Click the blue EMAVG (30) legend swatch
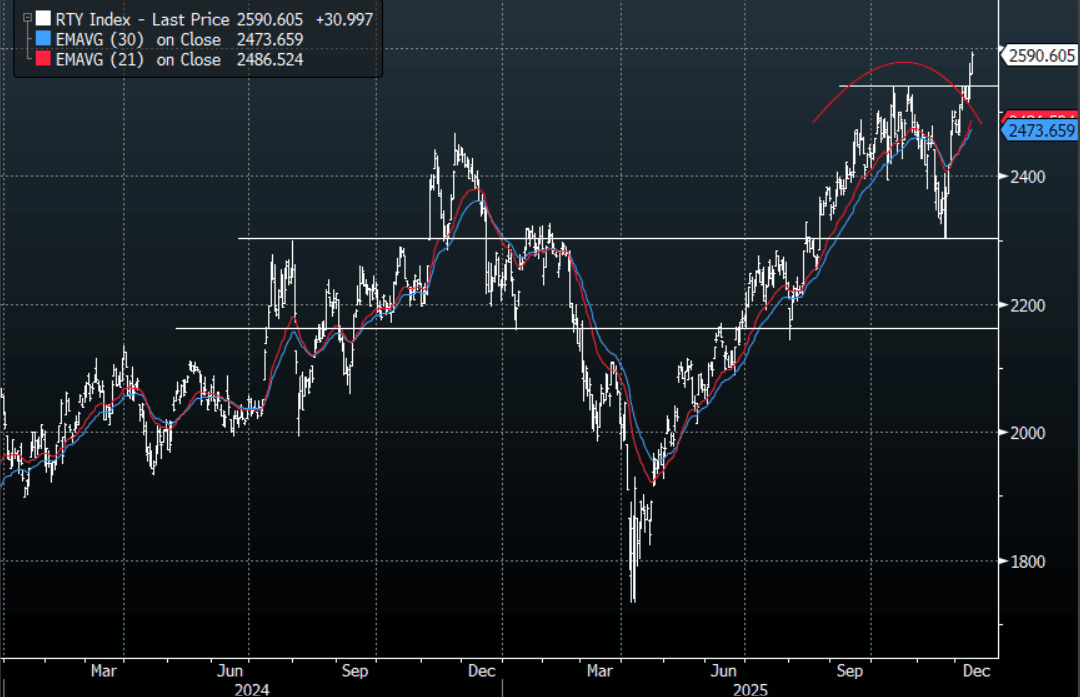 point(41,40)
